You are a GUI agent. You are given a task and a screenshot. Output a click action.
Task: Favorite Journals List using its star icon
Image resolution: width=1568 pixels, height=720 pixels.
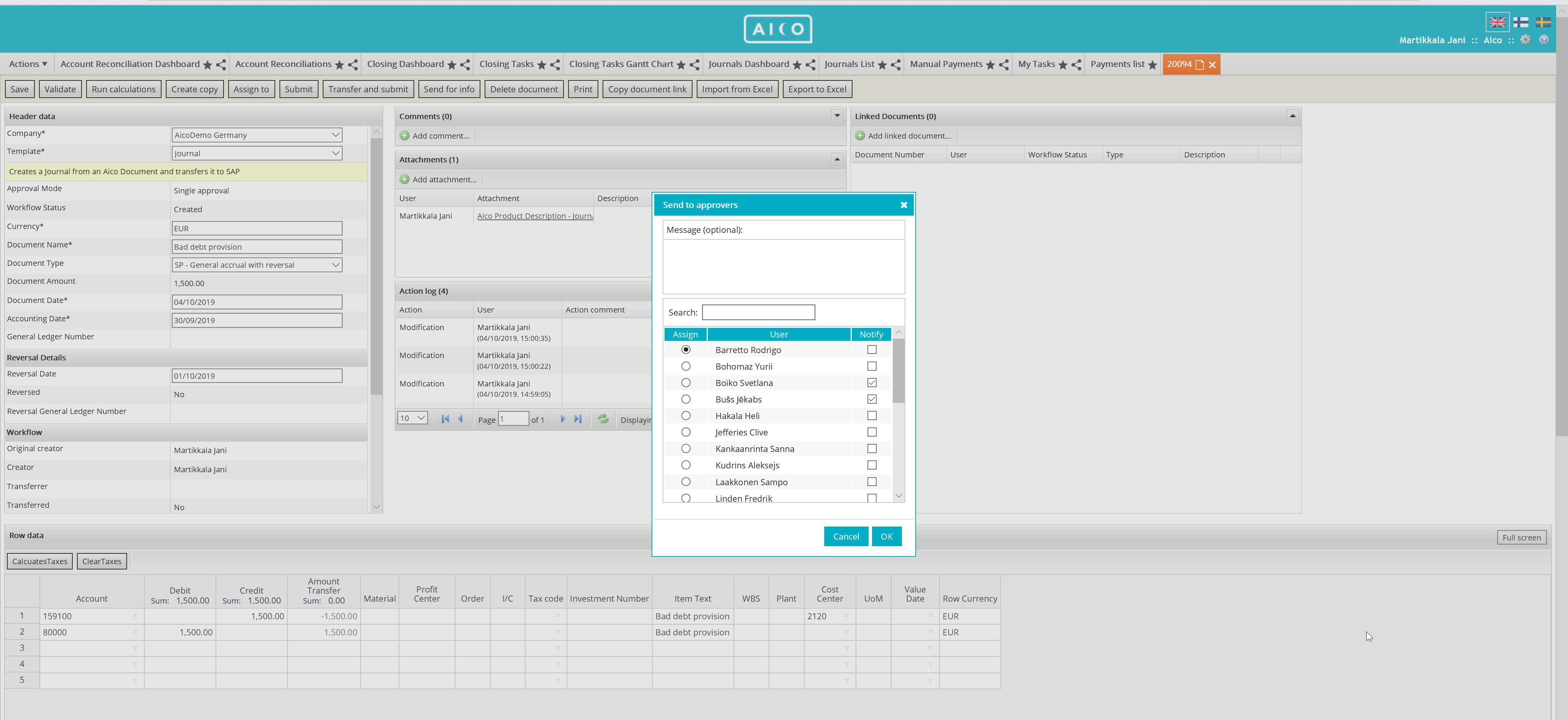tap(884, 64)
